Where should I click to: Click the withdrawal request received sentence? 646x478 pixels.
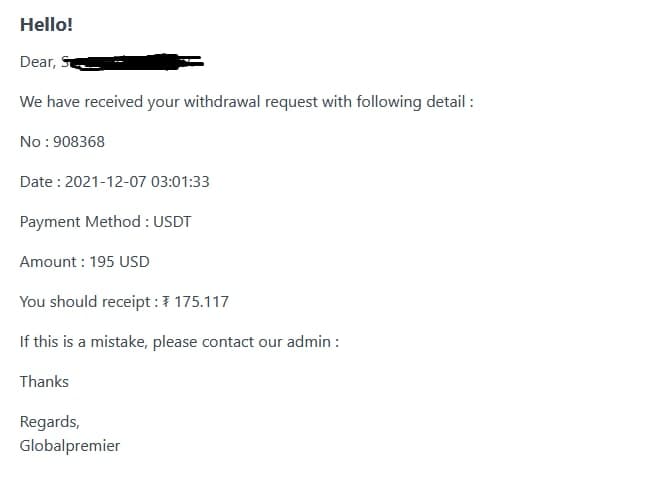(x=246, y=102)
